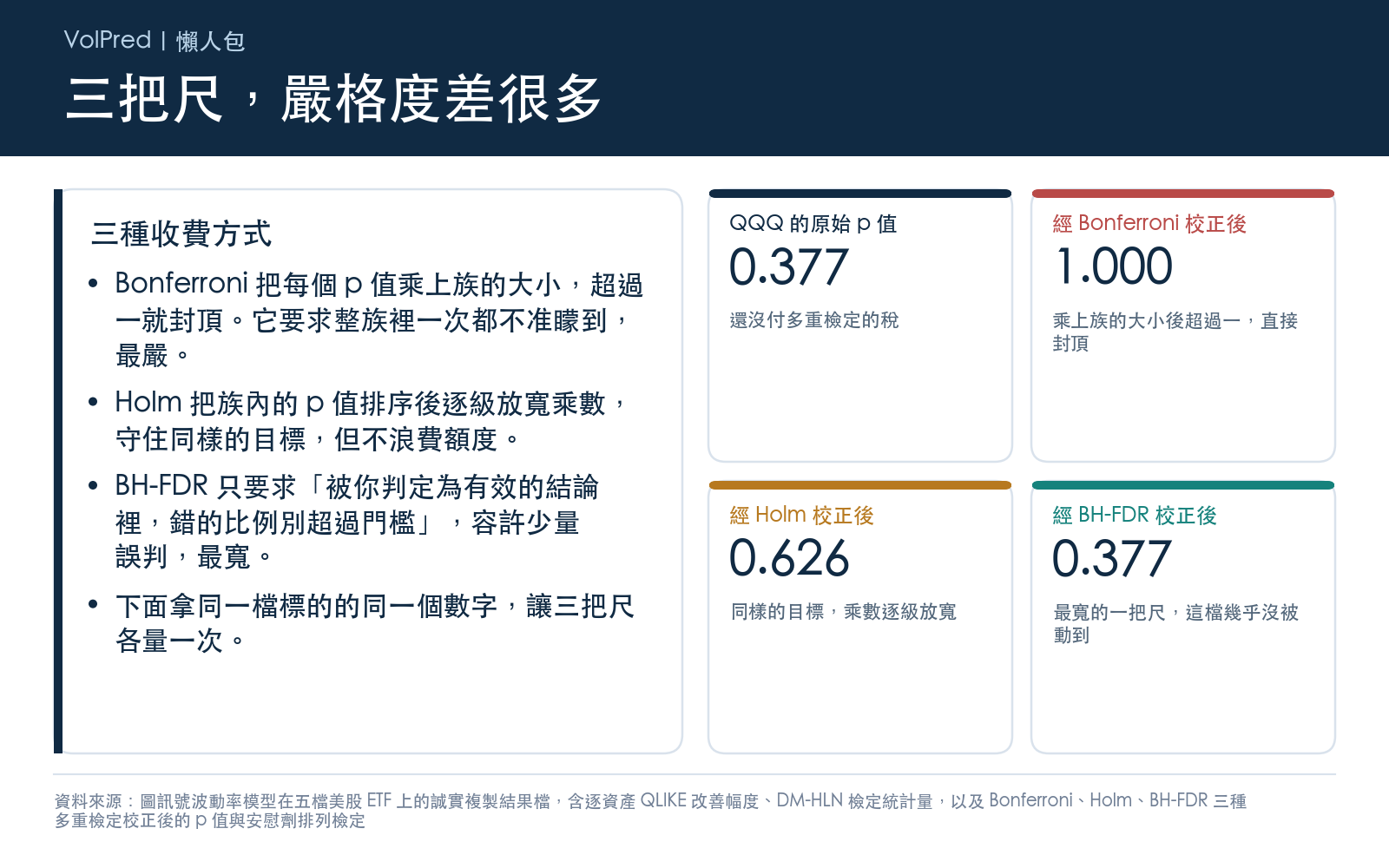Click the label '經 Bonferroni 校正後'
The height and width of the screenshot is (868, 1389).
(x=1149, y=224)
